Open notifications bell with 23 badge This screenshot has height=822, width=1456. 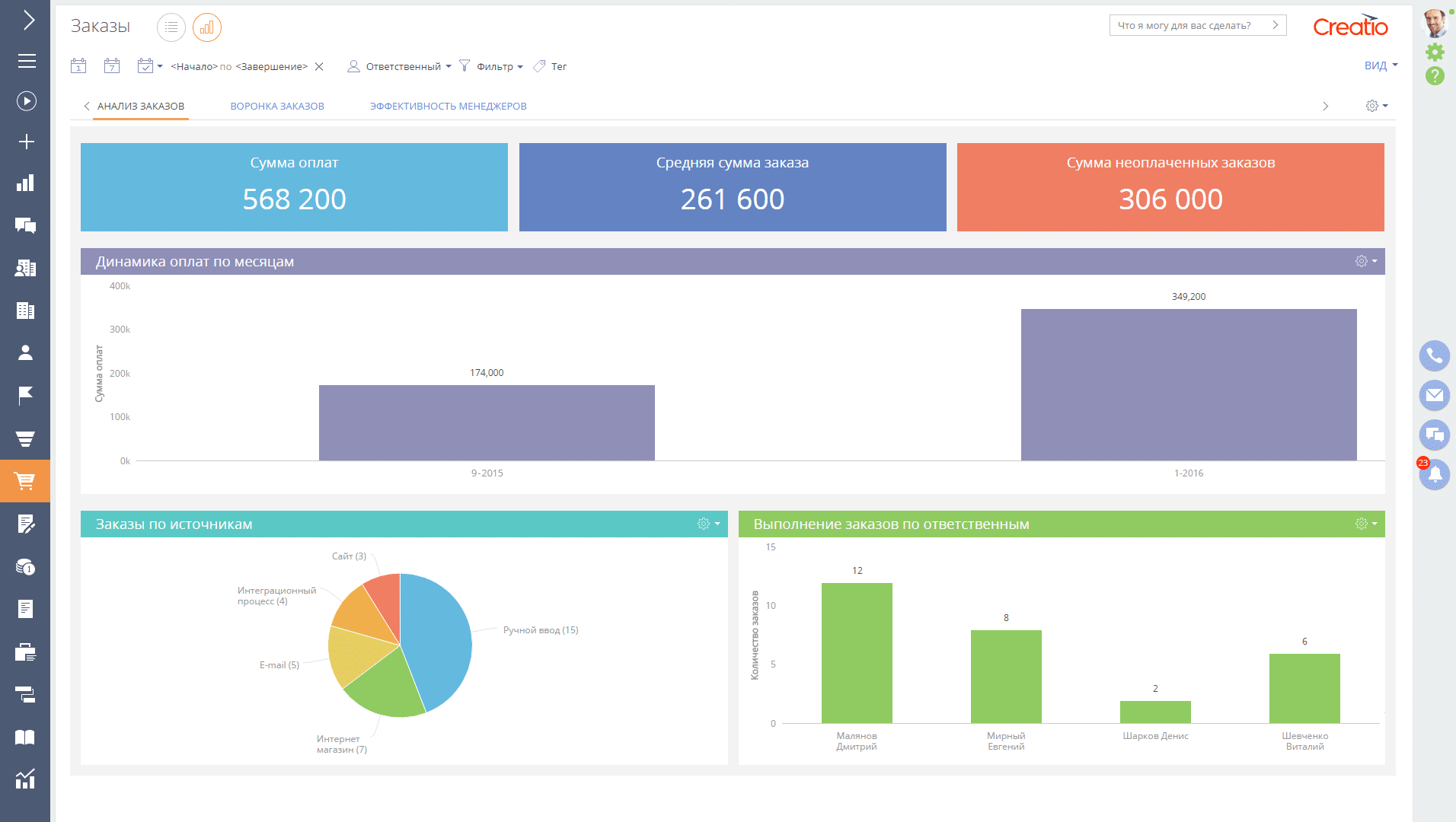click(x=1435, y=474)
